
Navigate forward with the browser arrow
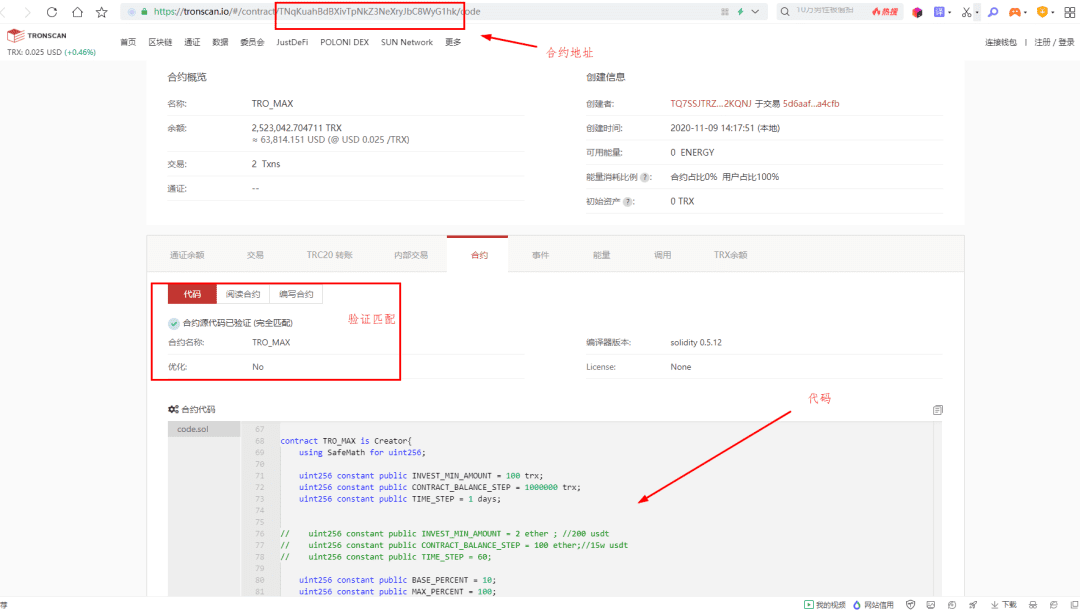click(x=27, y=12)
